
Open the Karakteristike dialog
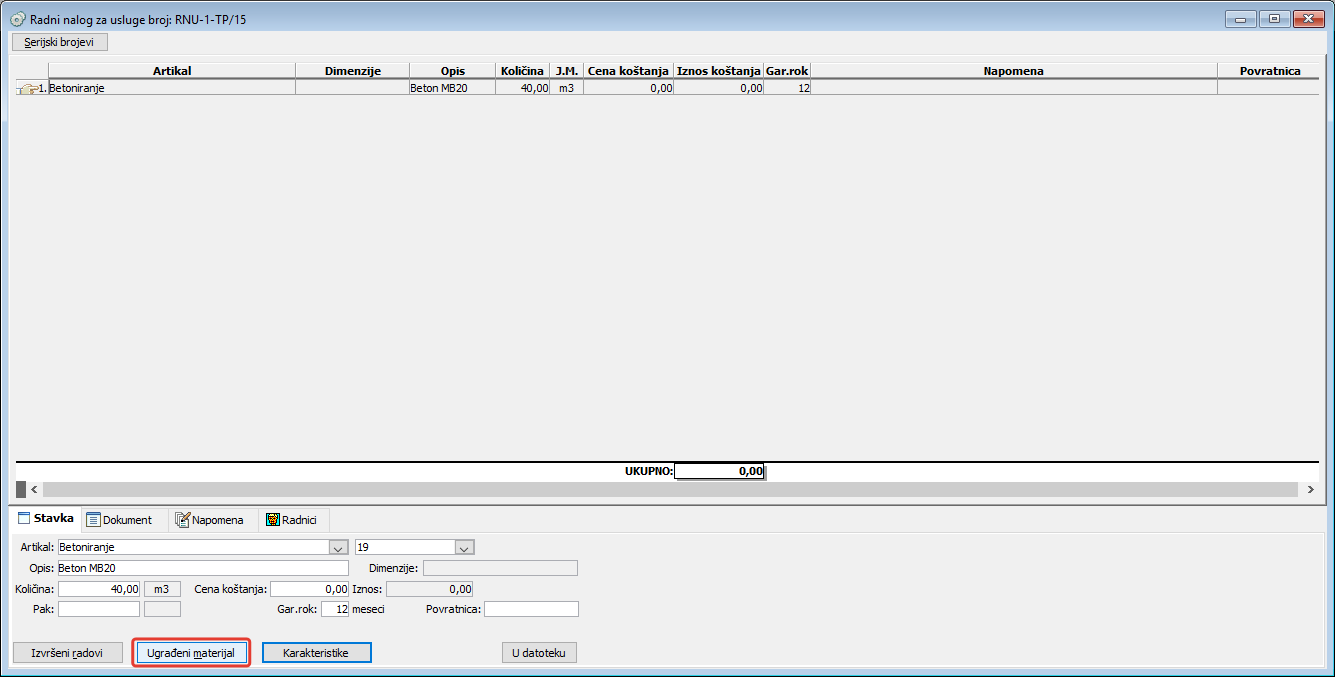pyautogui.click(x=316, y=652)
